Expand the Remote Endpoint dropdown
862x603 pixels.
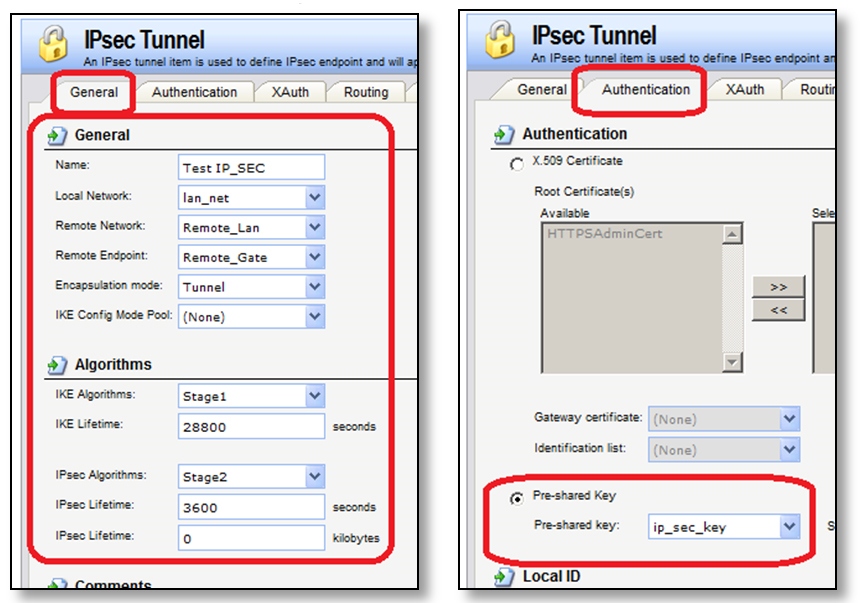tap(315, 257)
